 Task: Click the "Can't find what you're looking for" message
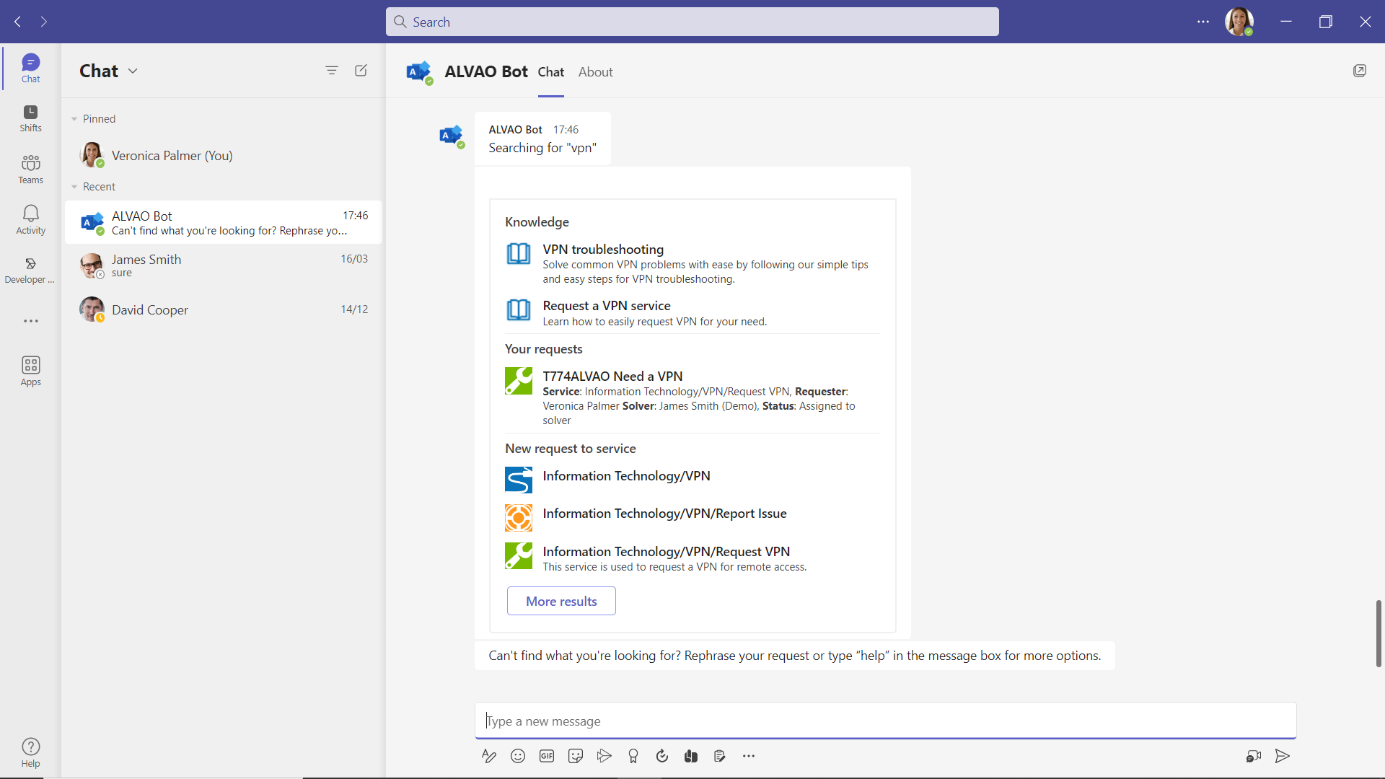(x=794, y=656)
